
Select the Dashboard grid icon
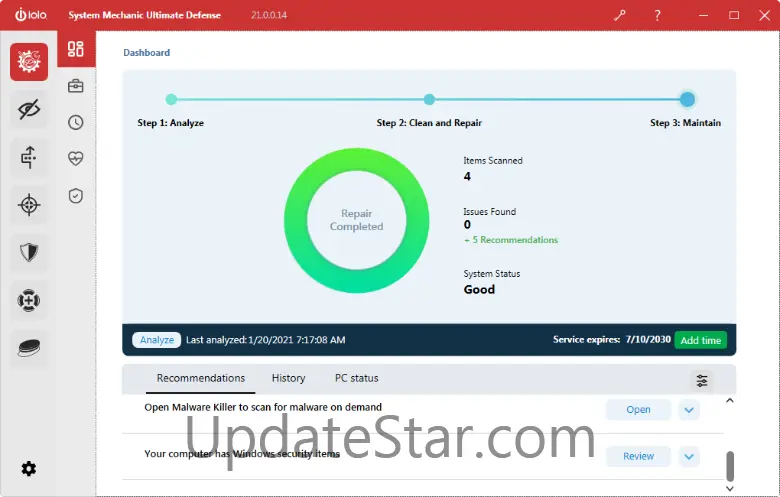76,49
